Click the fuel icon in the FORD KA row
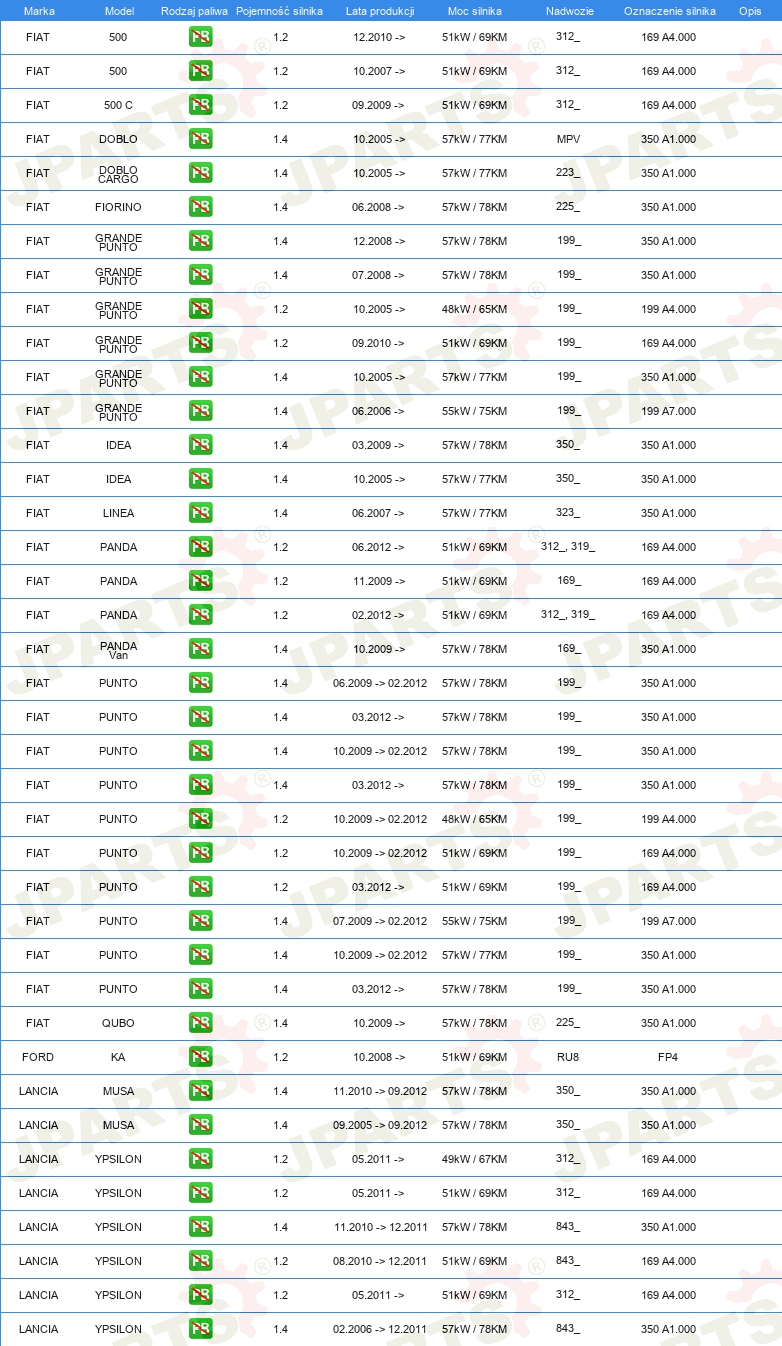This screenshot has height=1346, width=782. click(200, 1057)
